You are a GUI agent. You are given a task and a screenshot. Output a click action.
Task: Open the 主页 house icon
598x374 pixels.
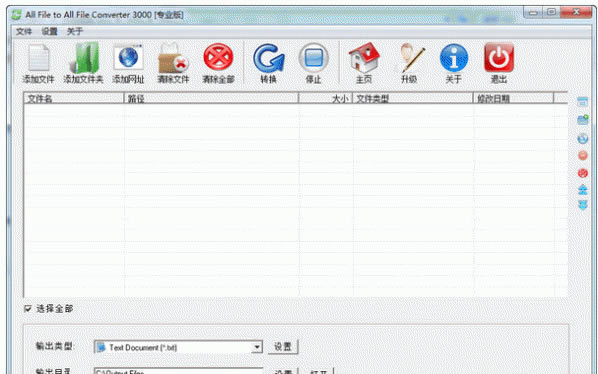pos(364,58)
